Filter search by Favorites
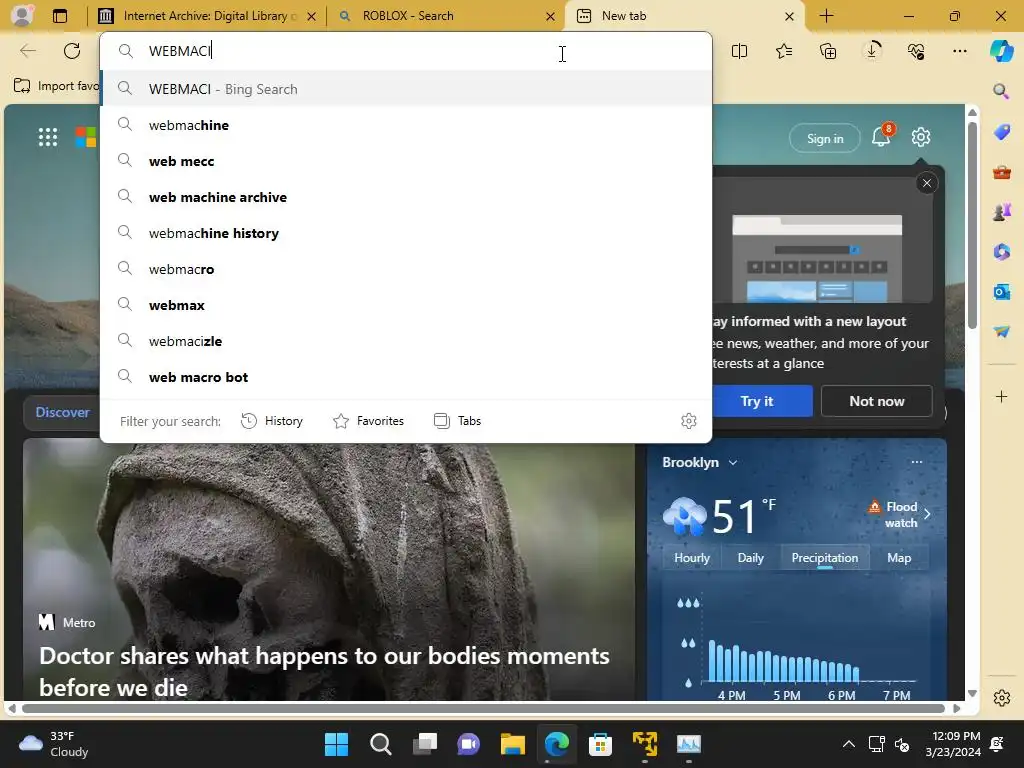The width and height of the screenshot is (1024, 768). point(368,421)
